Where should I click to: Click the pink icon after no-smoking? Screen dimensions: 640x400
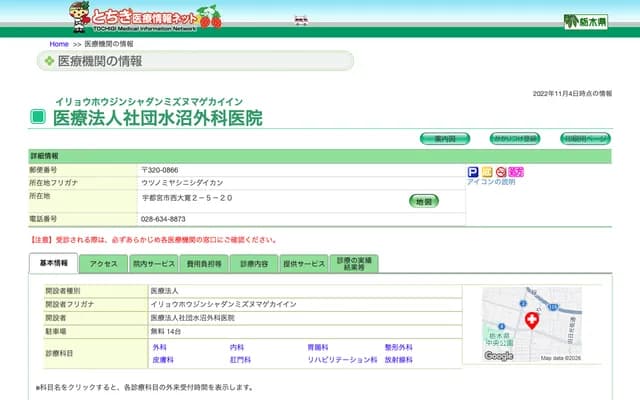coord(516,172)
